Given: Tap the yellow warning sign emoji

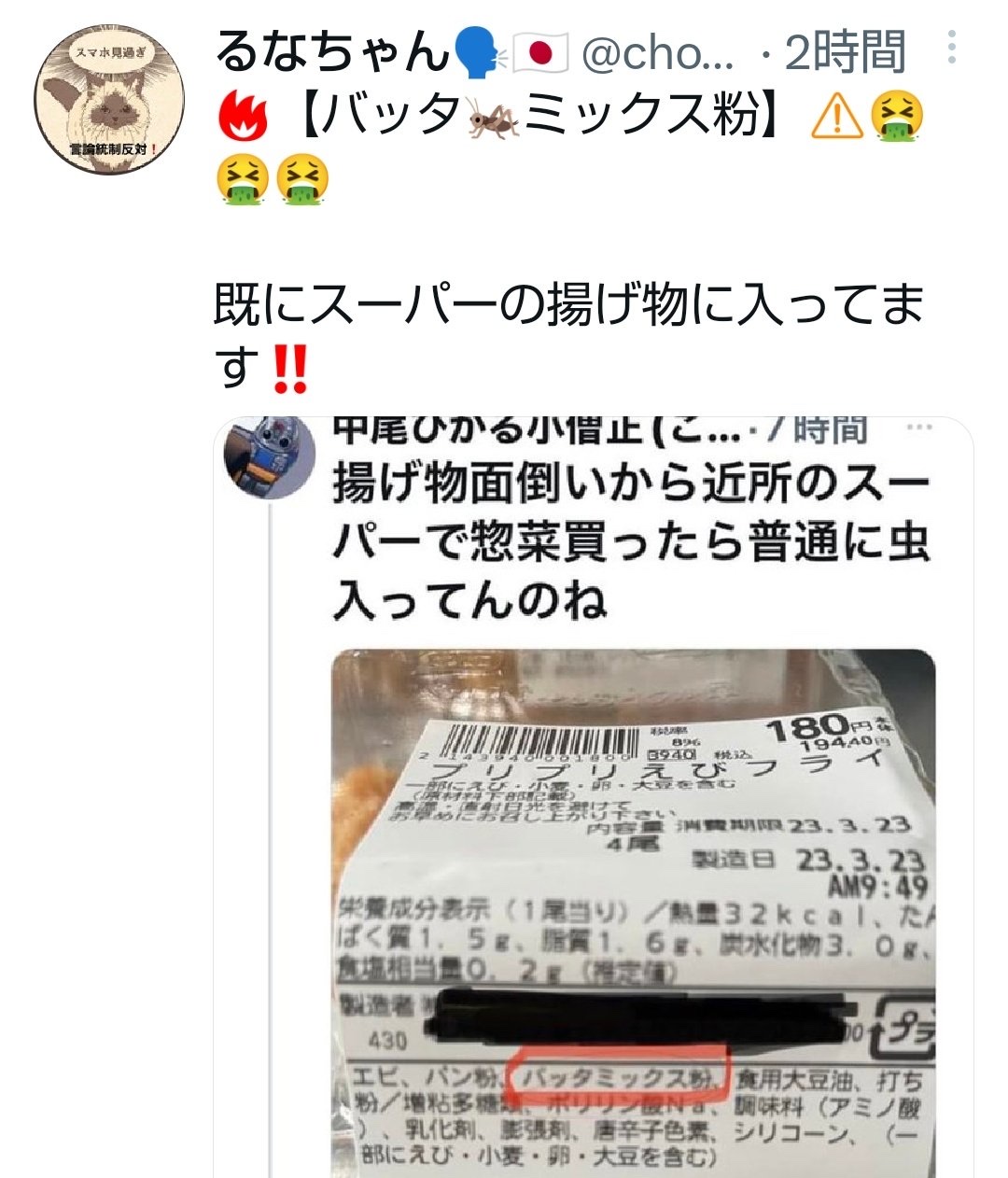Looking at the screenshot, I should tap(837, 119).
